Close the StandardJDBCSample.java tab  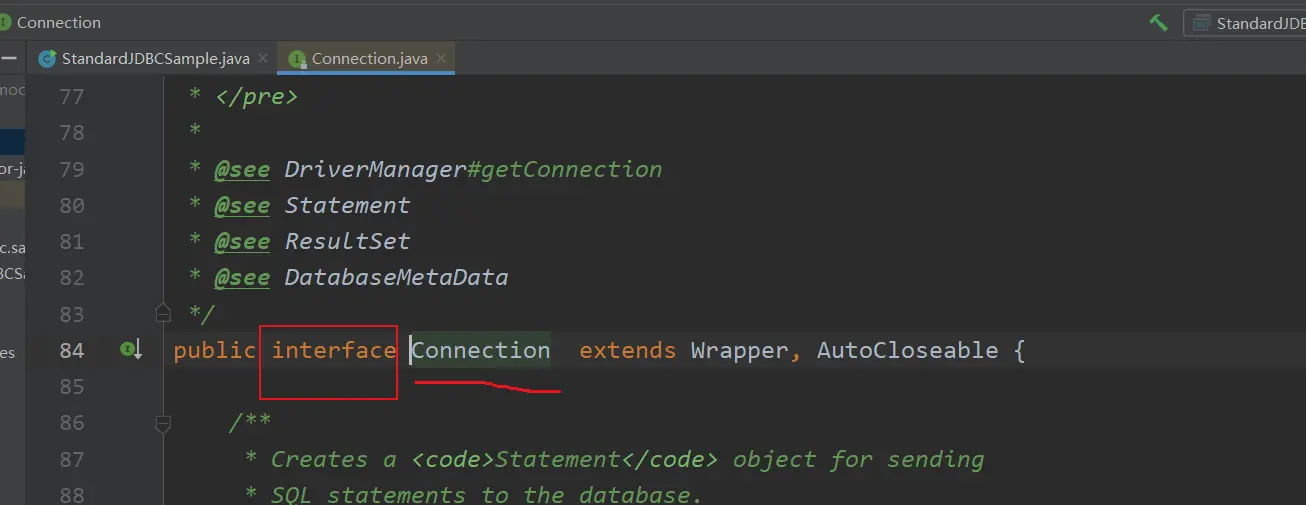point(264,59)
